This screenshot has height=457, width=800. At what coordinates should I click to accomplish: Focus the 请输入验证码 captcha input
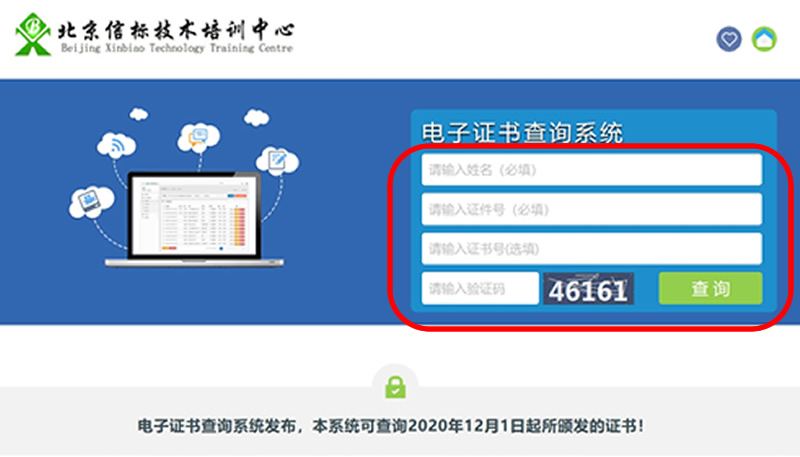[x=480, y=289]
